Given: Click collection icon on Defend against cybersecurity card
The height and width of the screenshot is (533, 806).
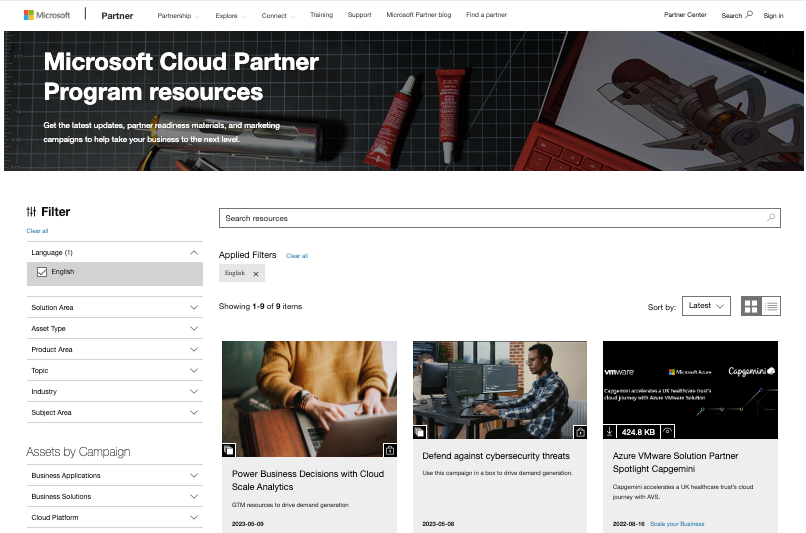Looking at the screenshot, I should (x=419, y=432).
